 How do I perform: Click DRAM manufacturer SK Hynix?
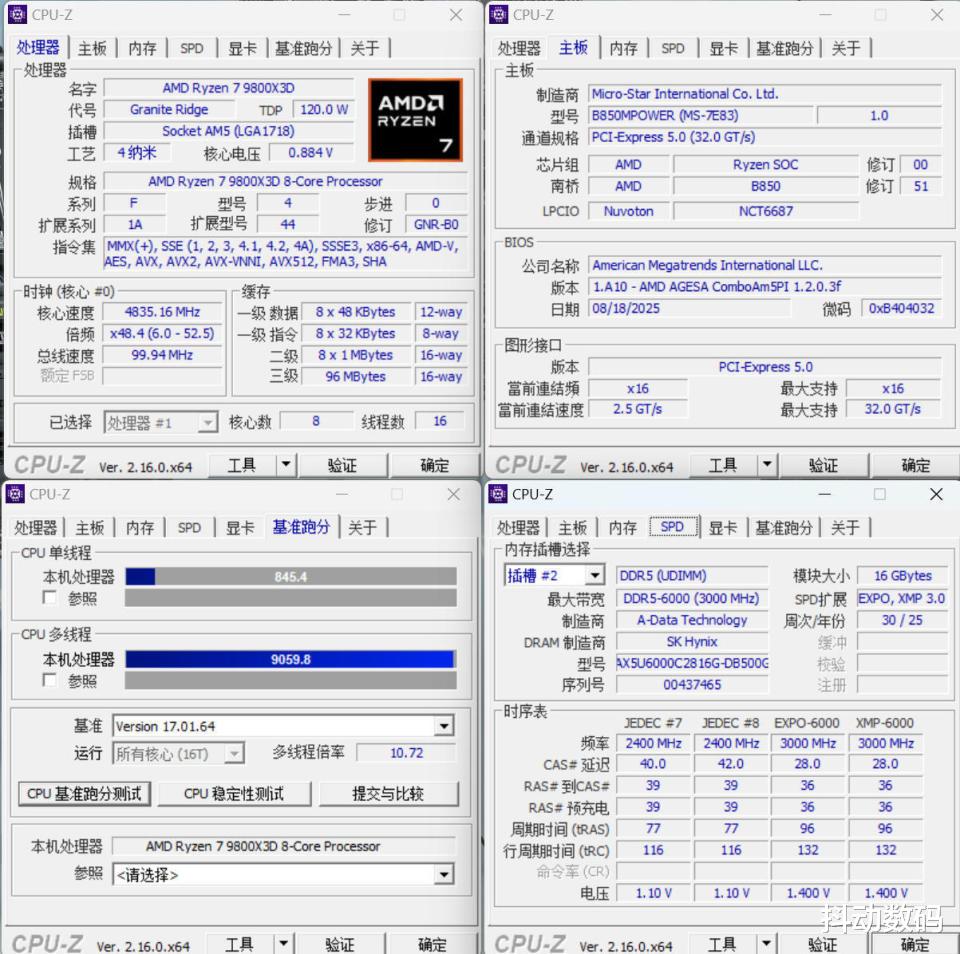[692, 642]
